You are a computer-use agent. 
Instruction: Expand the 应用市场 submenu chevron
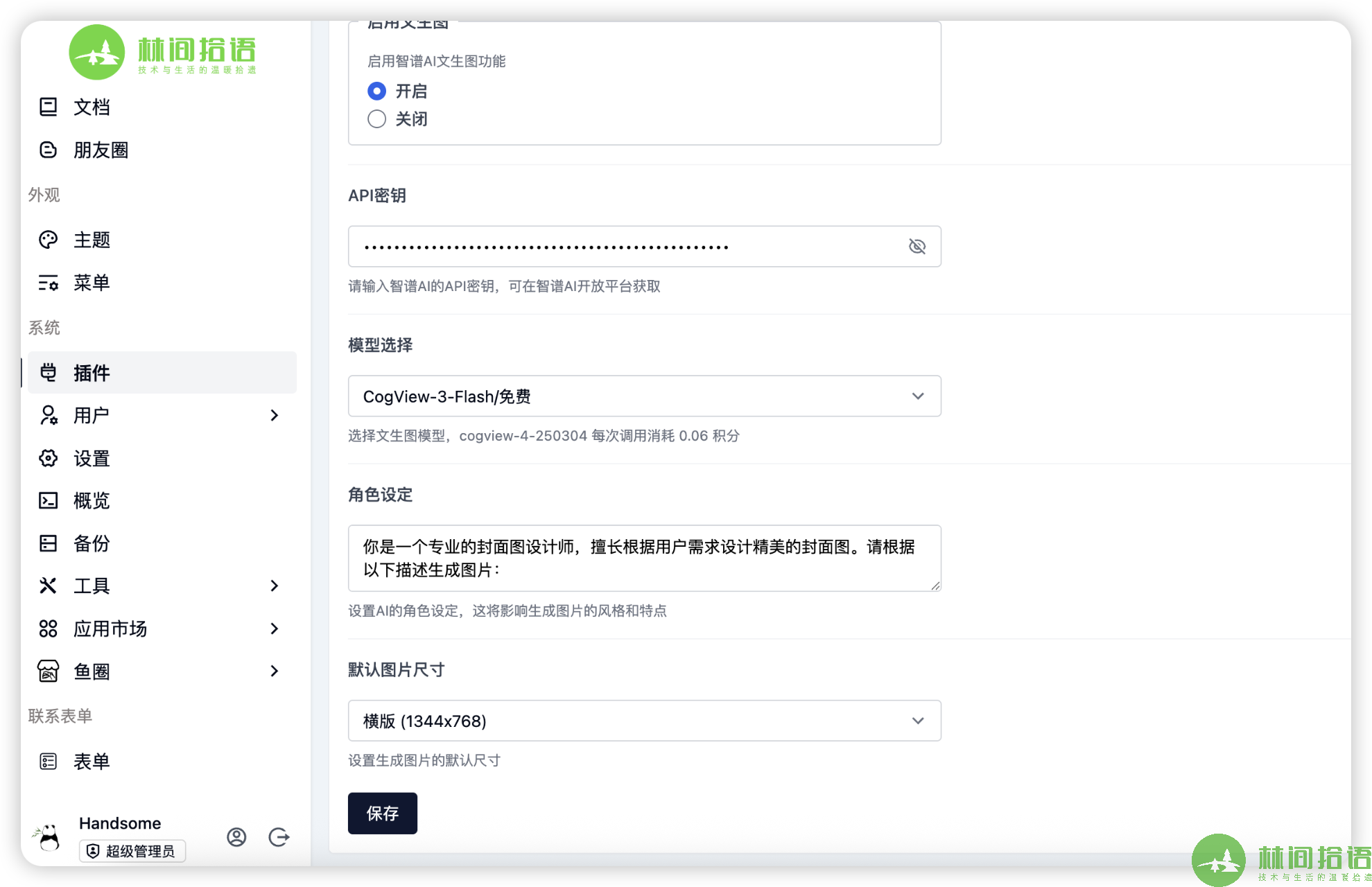[275, 629]
